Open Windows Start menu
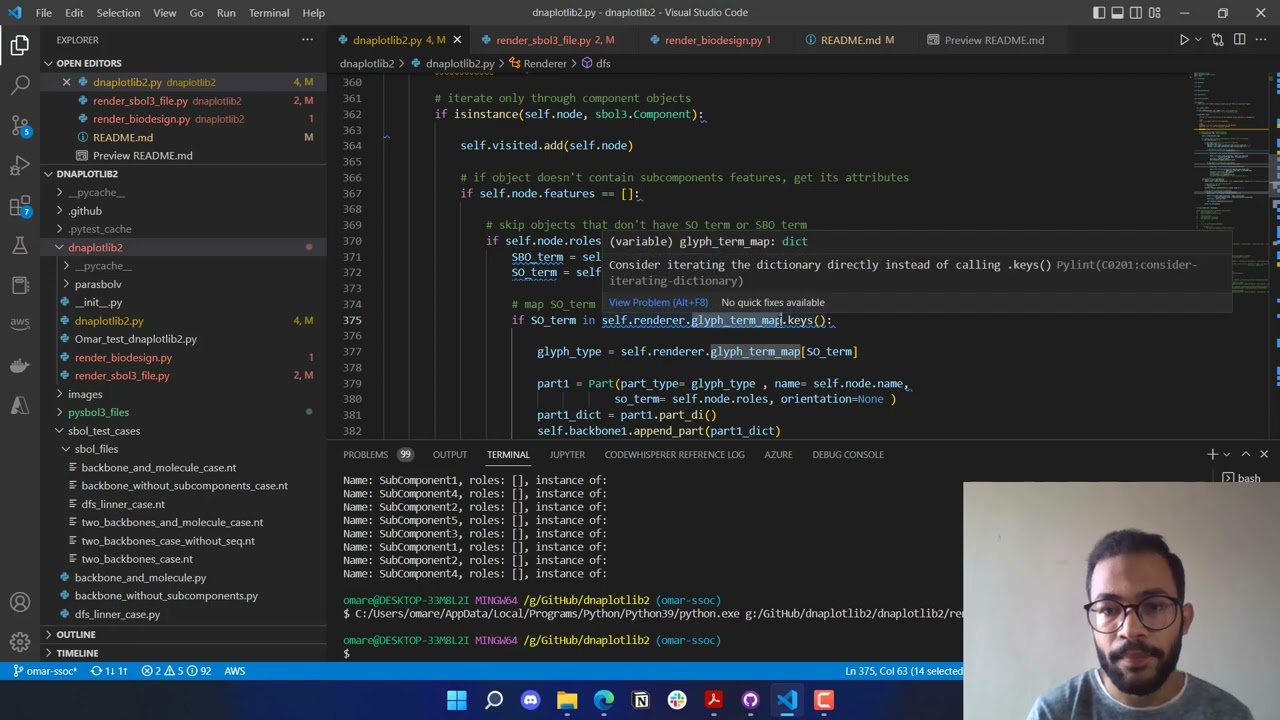 [x=457, y=700]
